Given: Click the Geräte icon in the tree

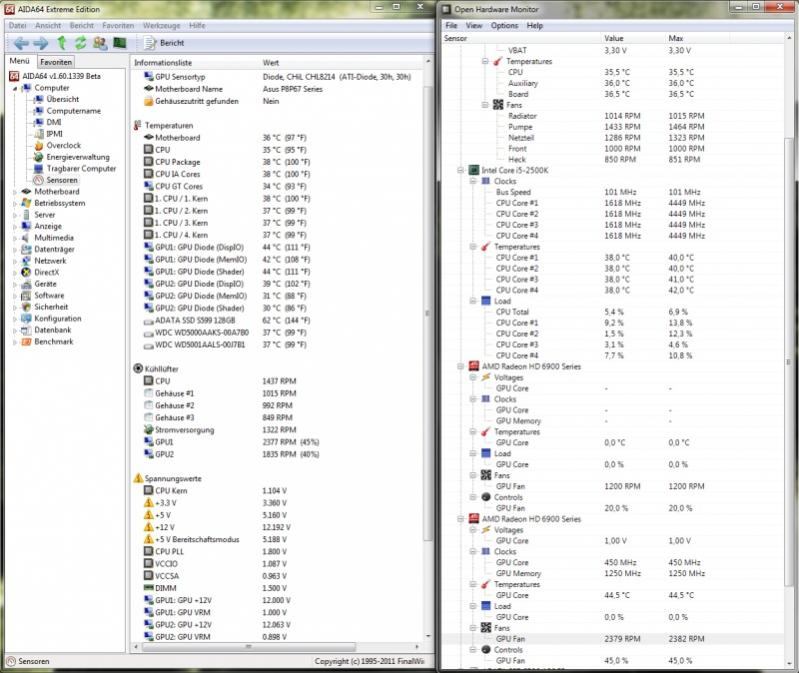Looking at the screenshot, I should coord(26,284).
